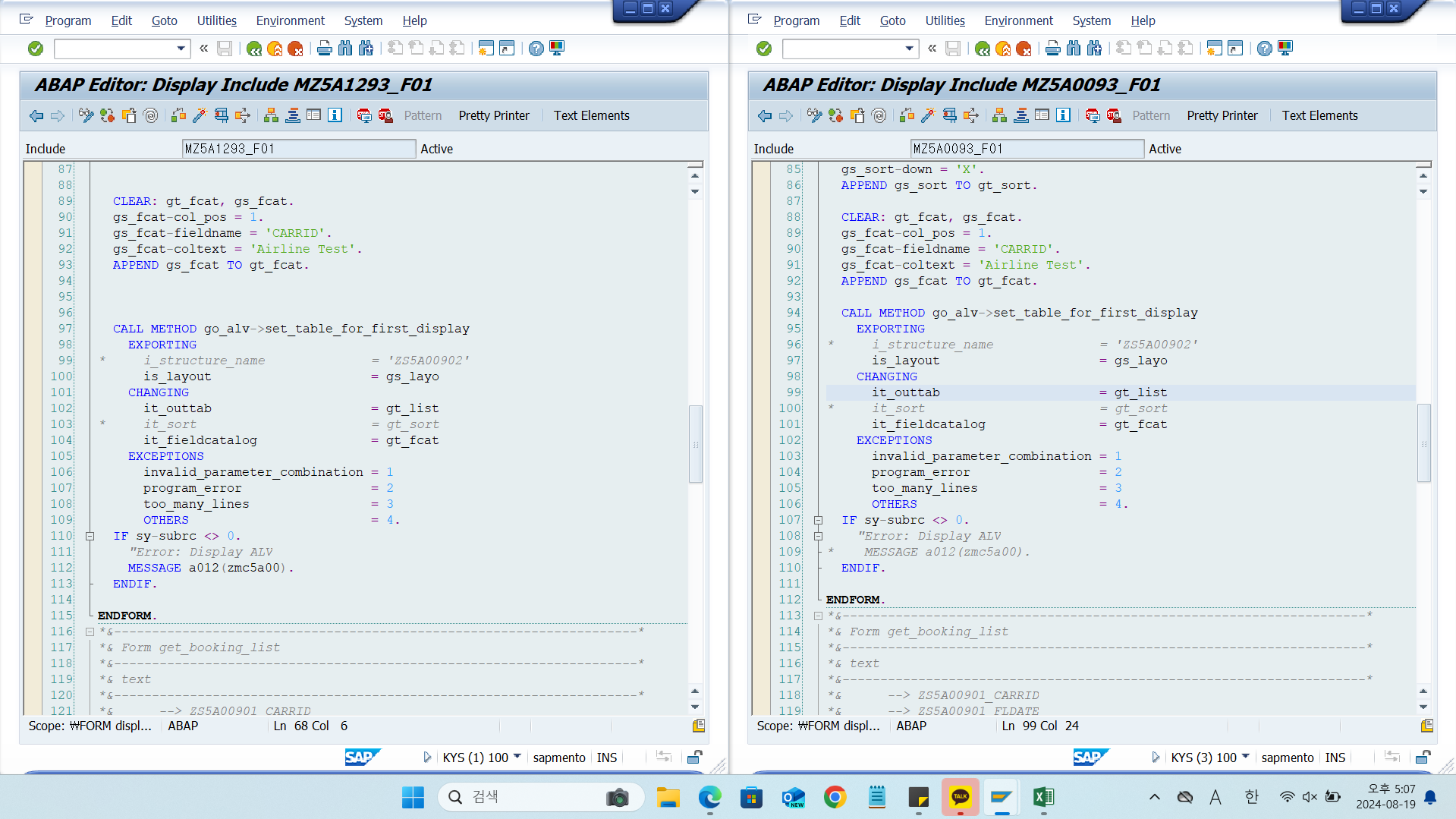Click Text Elements in the right editor
Image resolution: width=1456 pixels, height=819 pixels.
point(1319,115)
